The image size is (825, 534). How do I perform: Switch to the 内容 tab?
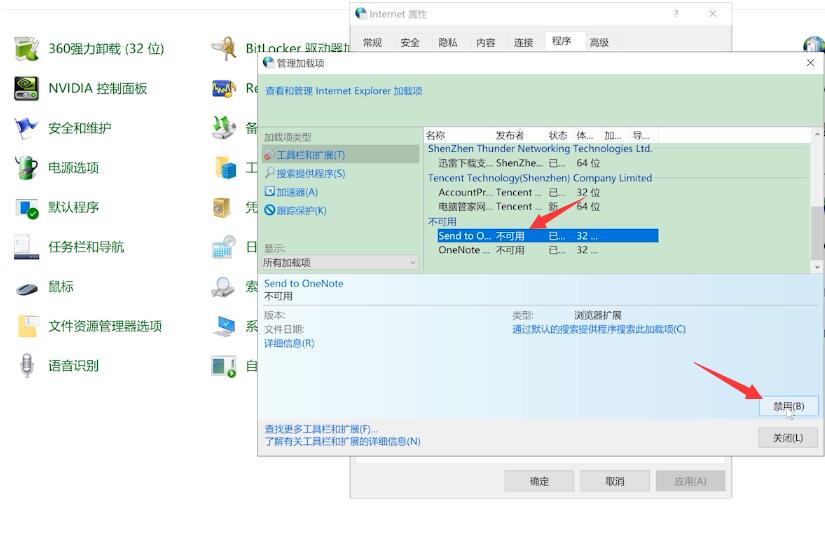[x=486, y=42]
